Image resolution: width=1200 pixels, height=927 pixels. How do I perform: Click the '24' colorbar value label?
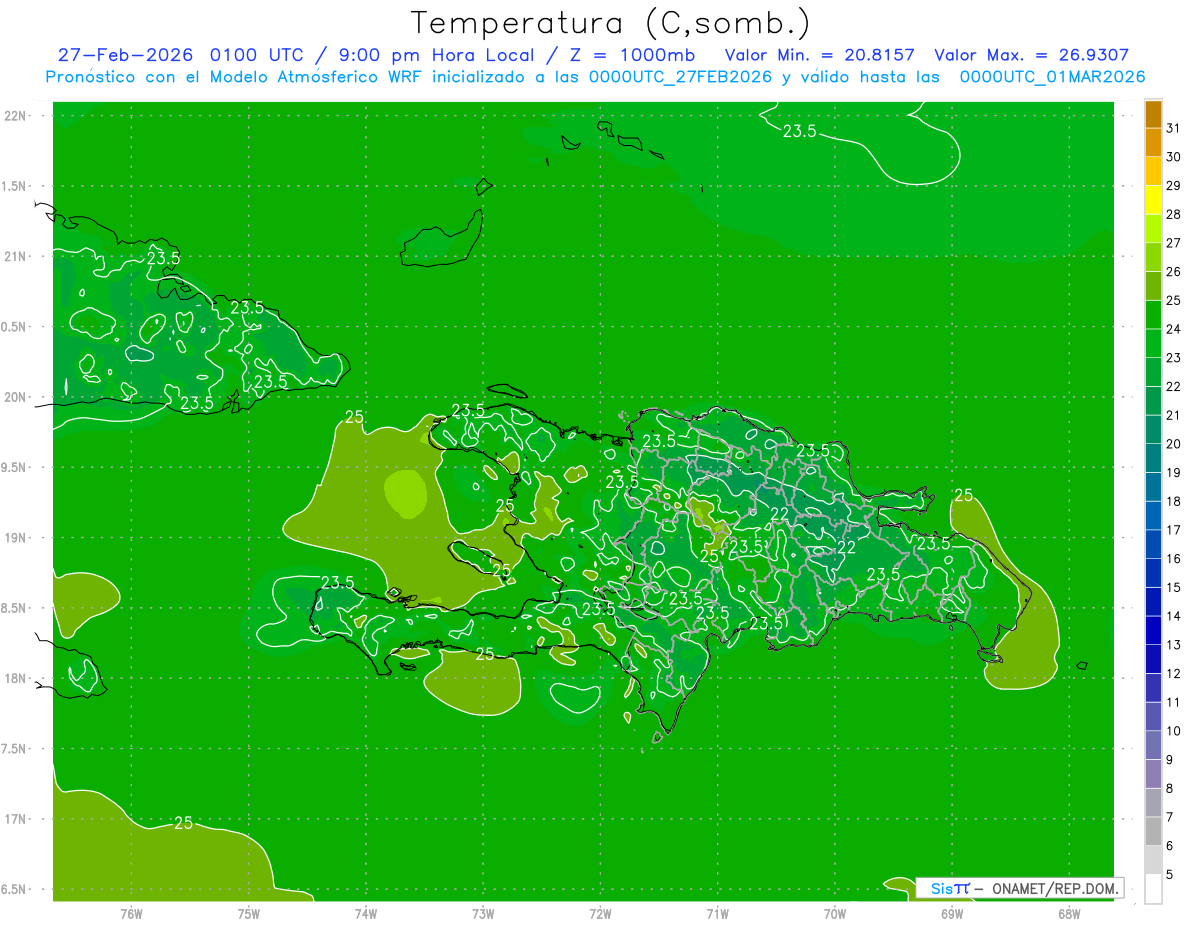pyautogui.click(x=1174, y=329)
